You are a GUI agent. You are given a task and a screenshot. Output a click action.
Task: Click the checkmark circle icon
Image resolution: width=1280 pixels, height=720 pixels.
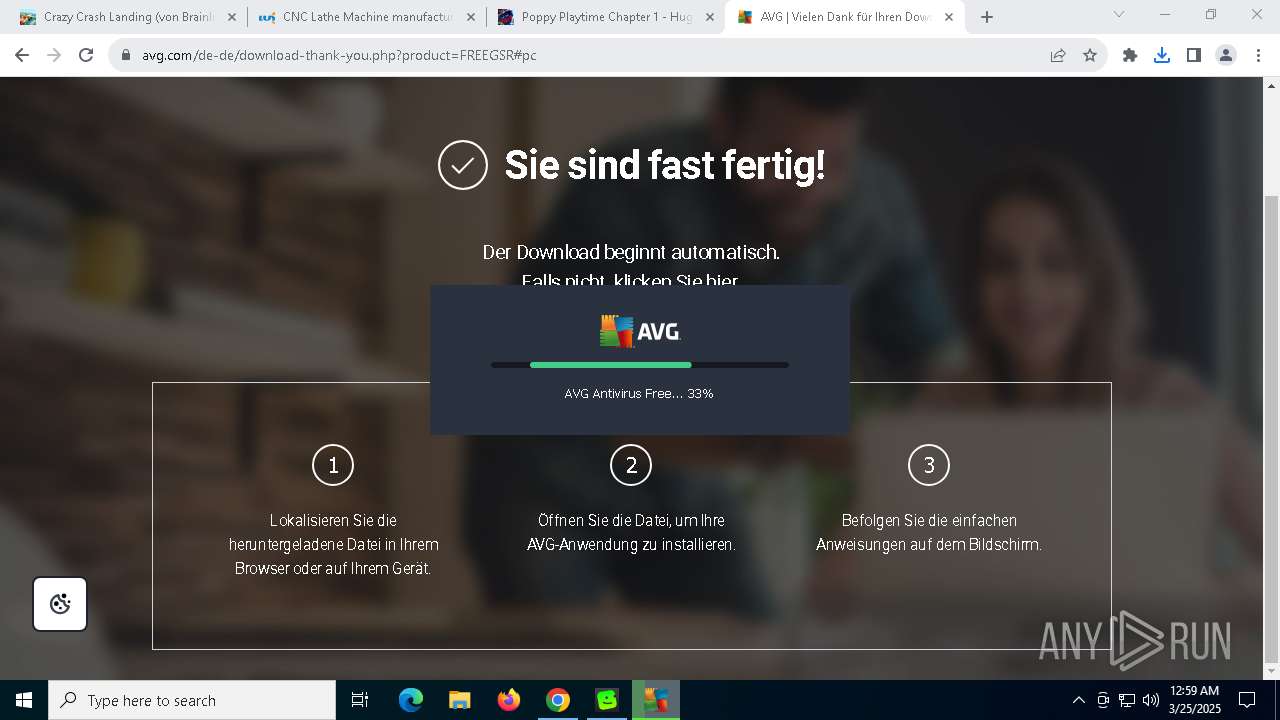[463, 165]
